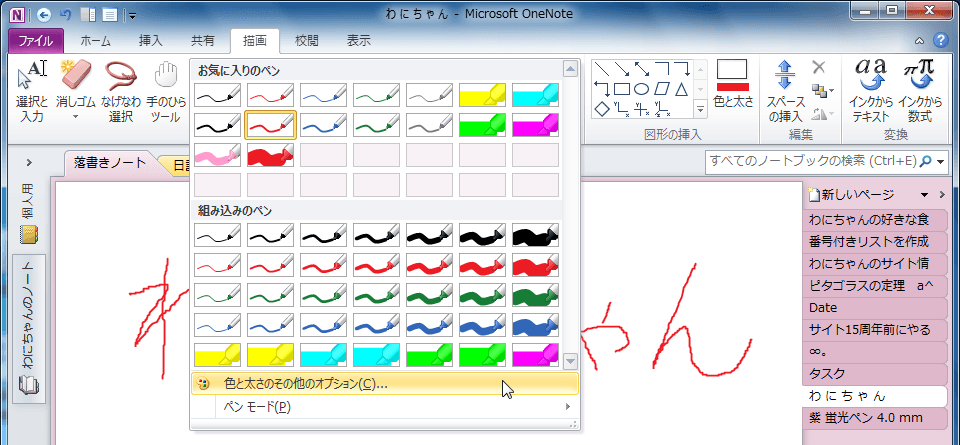Pick the thickest green built-in pen

(x=535, y=295)
